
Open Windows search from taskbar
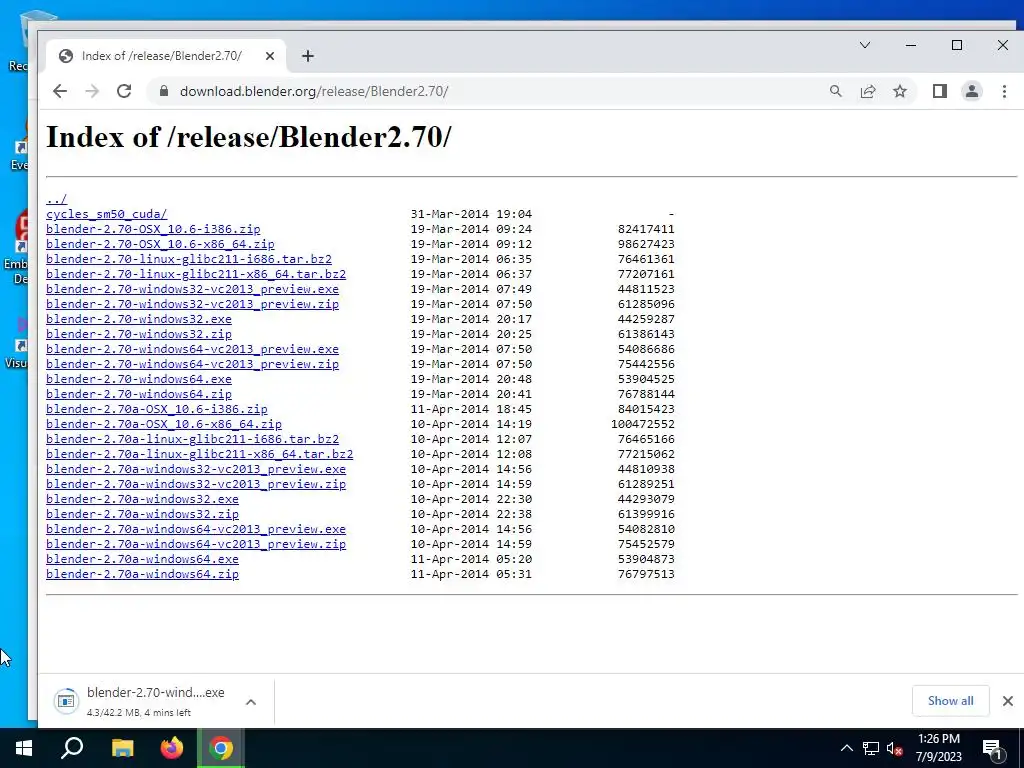(72, 748)
